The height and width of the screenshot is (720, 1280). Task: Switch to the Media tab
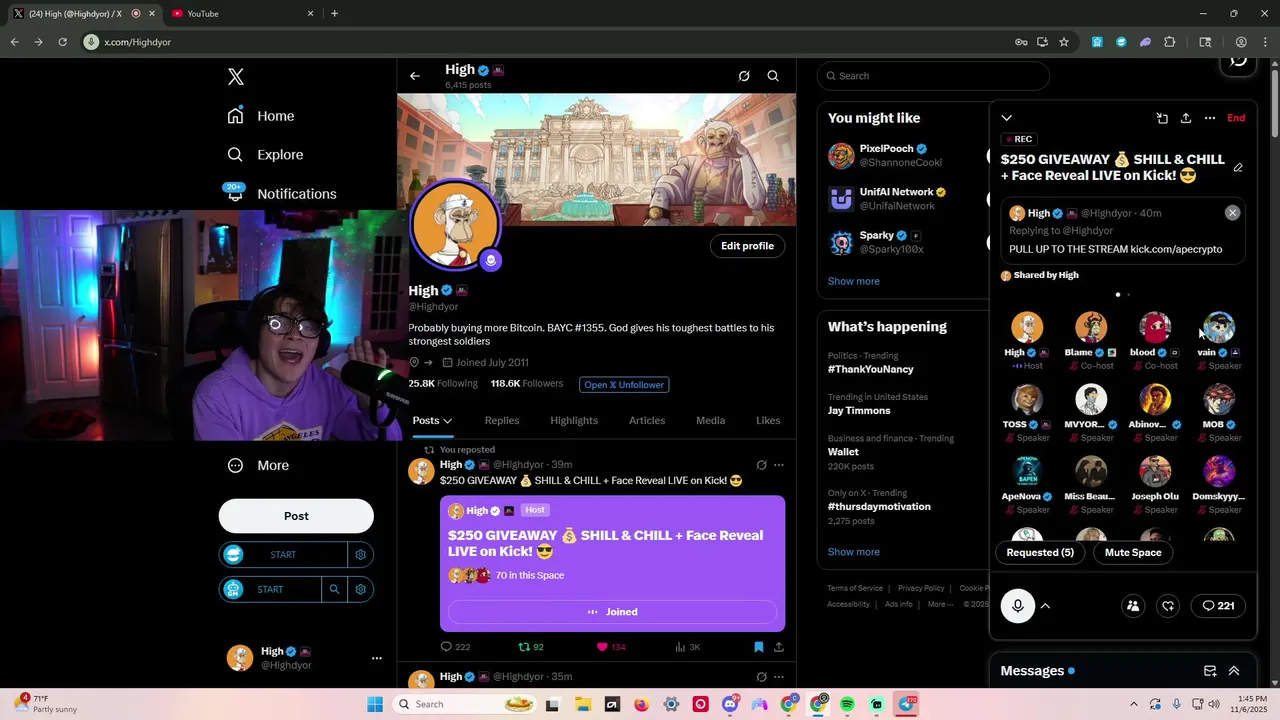pos(711,421)
